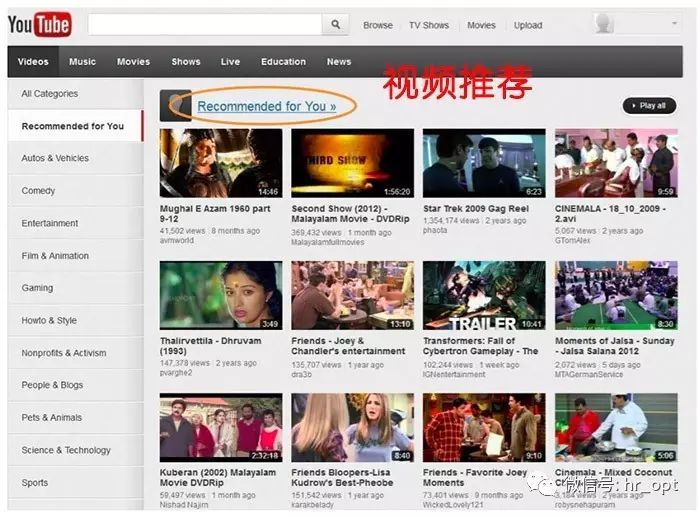Screen dimensions: 700x517
Task: Open the IGNentertainment uploader link
Action: [454, 374]
